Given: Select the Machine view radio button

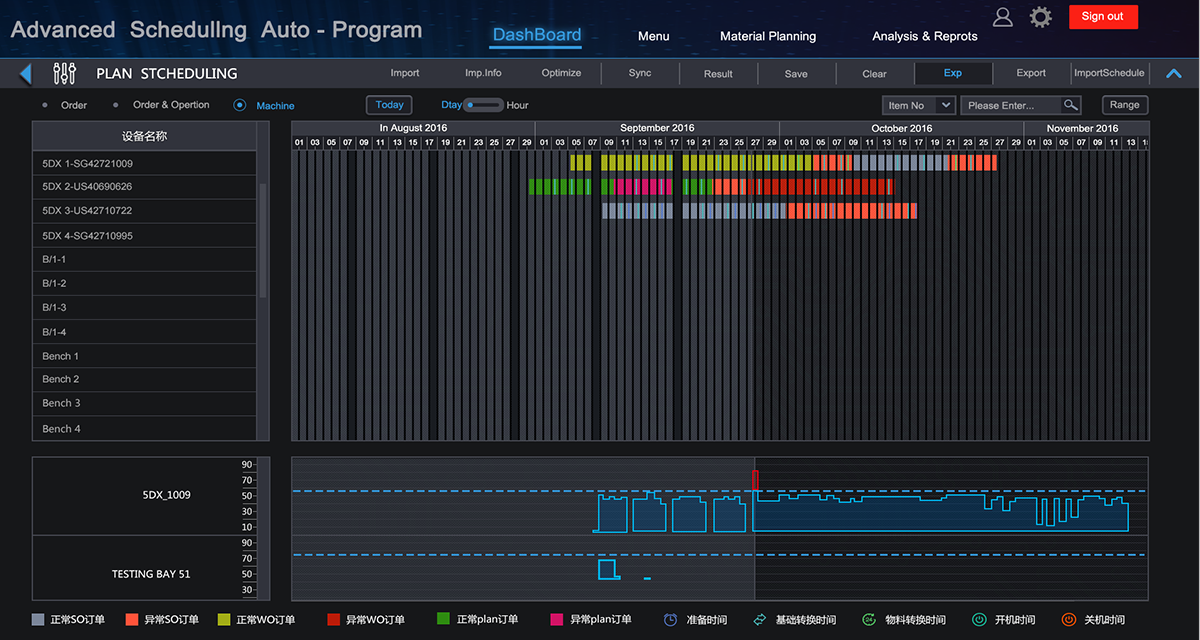Looking at the screenshot, I should tap(240, 105).
